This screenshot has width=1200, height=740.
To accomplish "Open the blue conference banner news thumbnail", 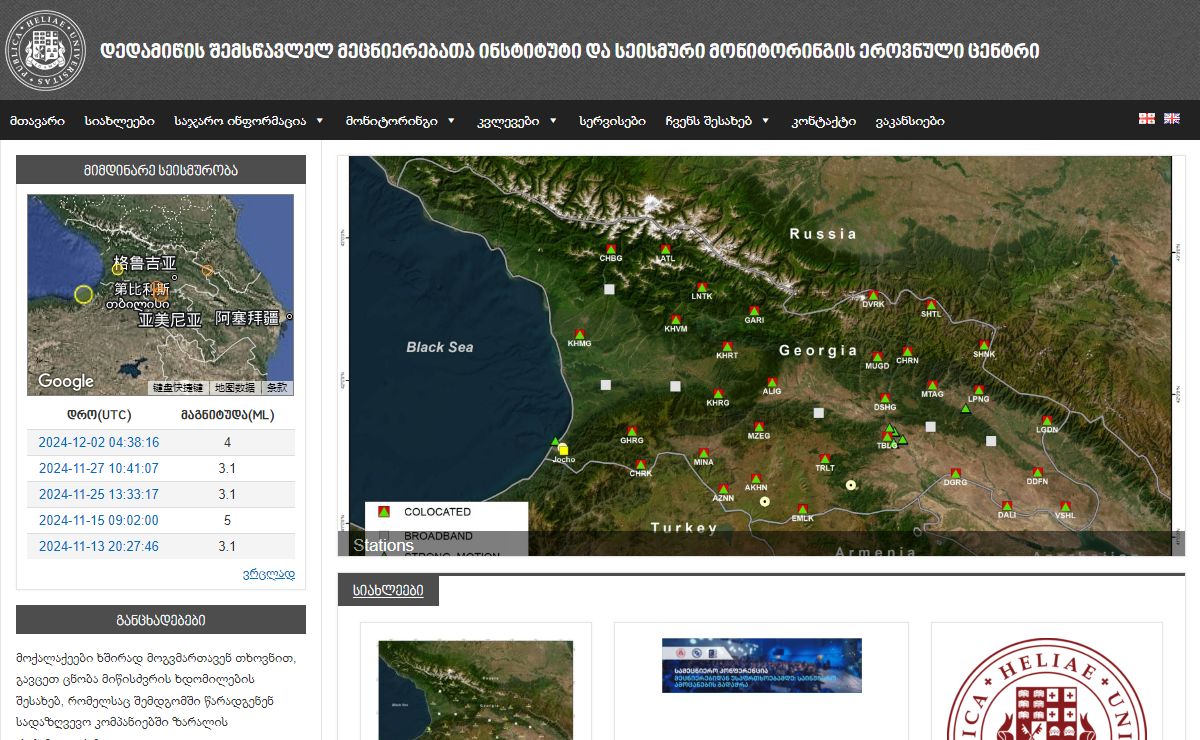I will click(762, 665).
